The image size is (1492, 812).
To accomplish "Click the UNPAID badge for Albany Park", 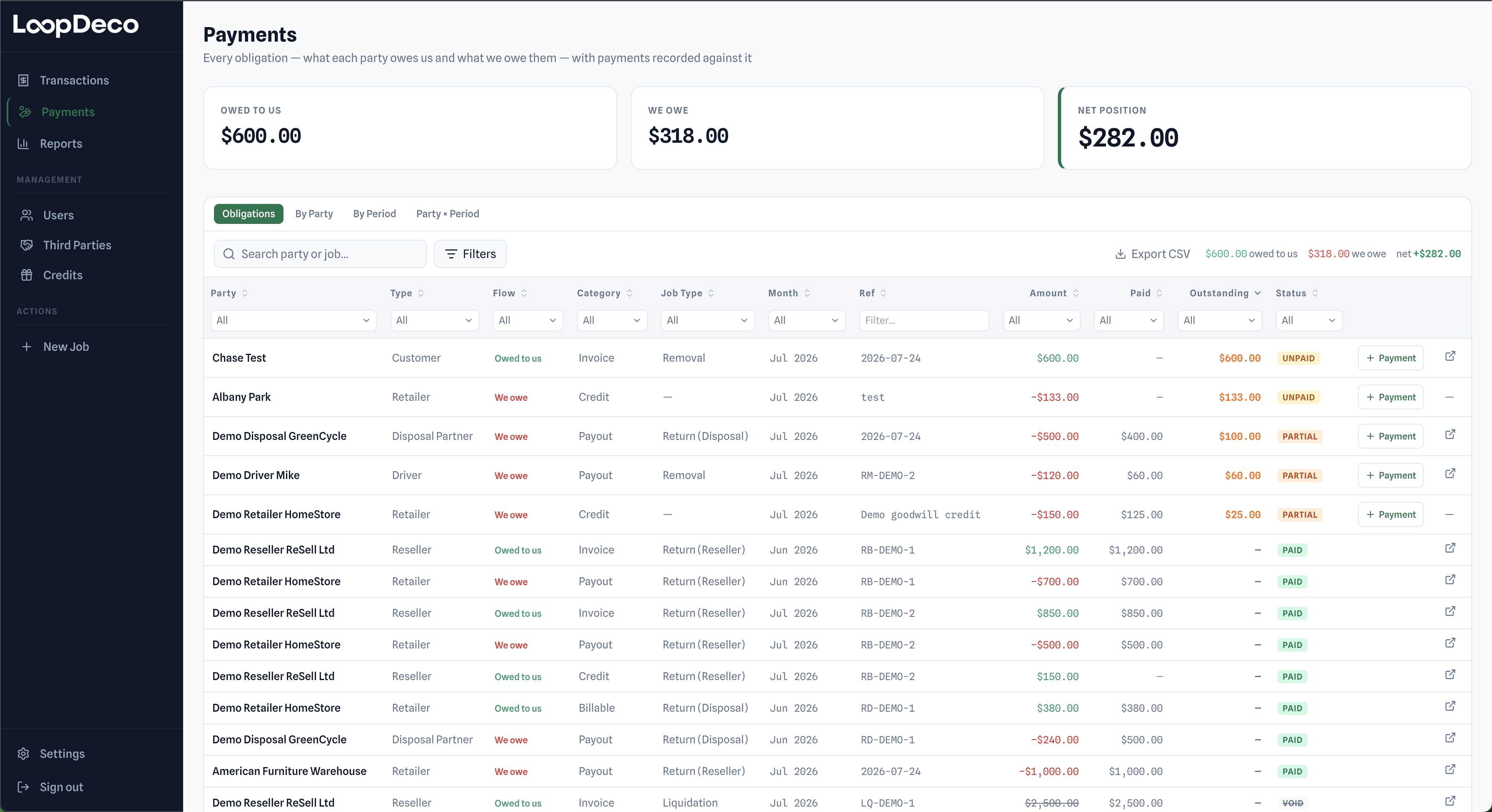I will pyautogui.click(x=1298, y=397).
